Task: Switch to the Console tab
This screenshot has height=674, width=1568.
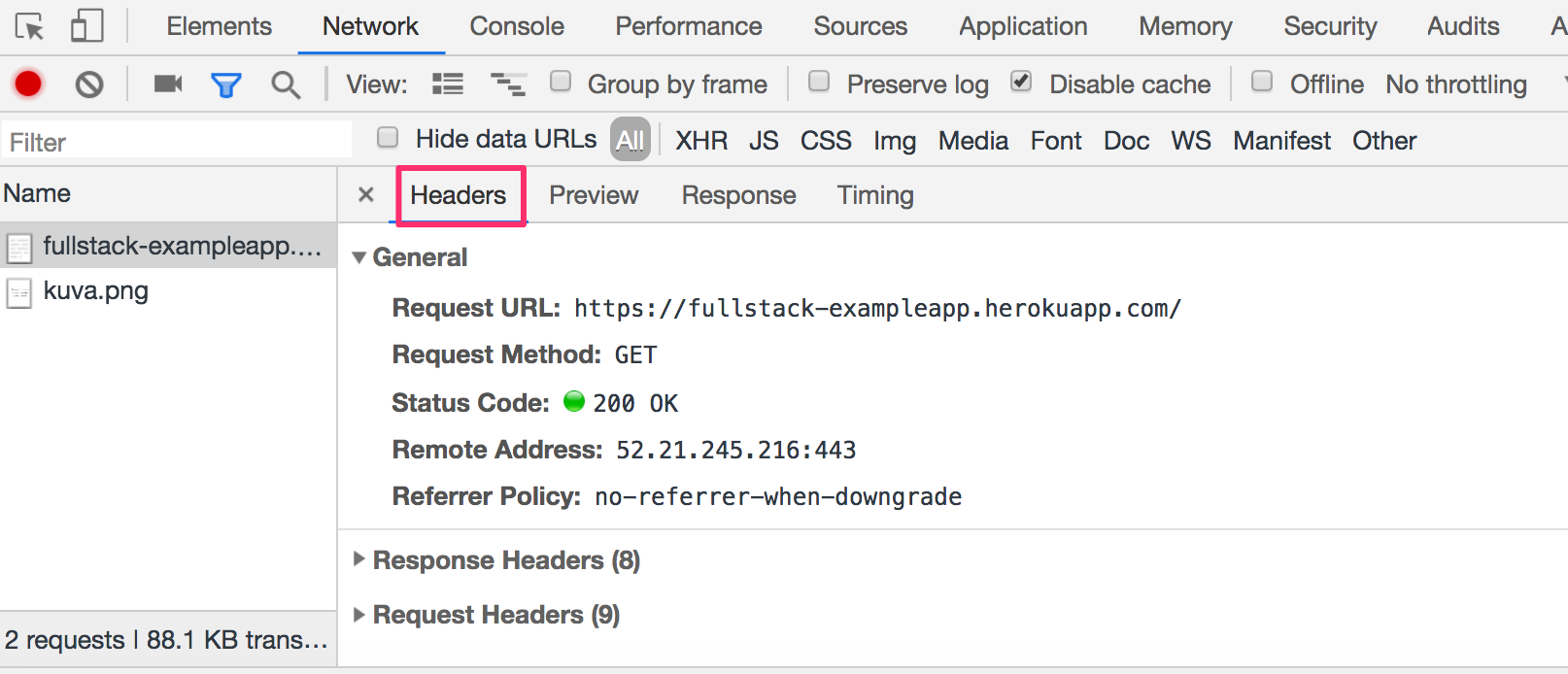Action: (x=517, y=26)
